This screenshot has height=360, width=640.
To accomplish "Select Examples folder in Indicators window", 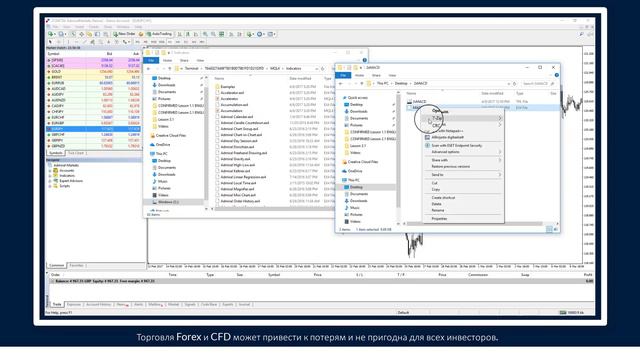I will point(228,87).
